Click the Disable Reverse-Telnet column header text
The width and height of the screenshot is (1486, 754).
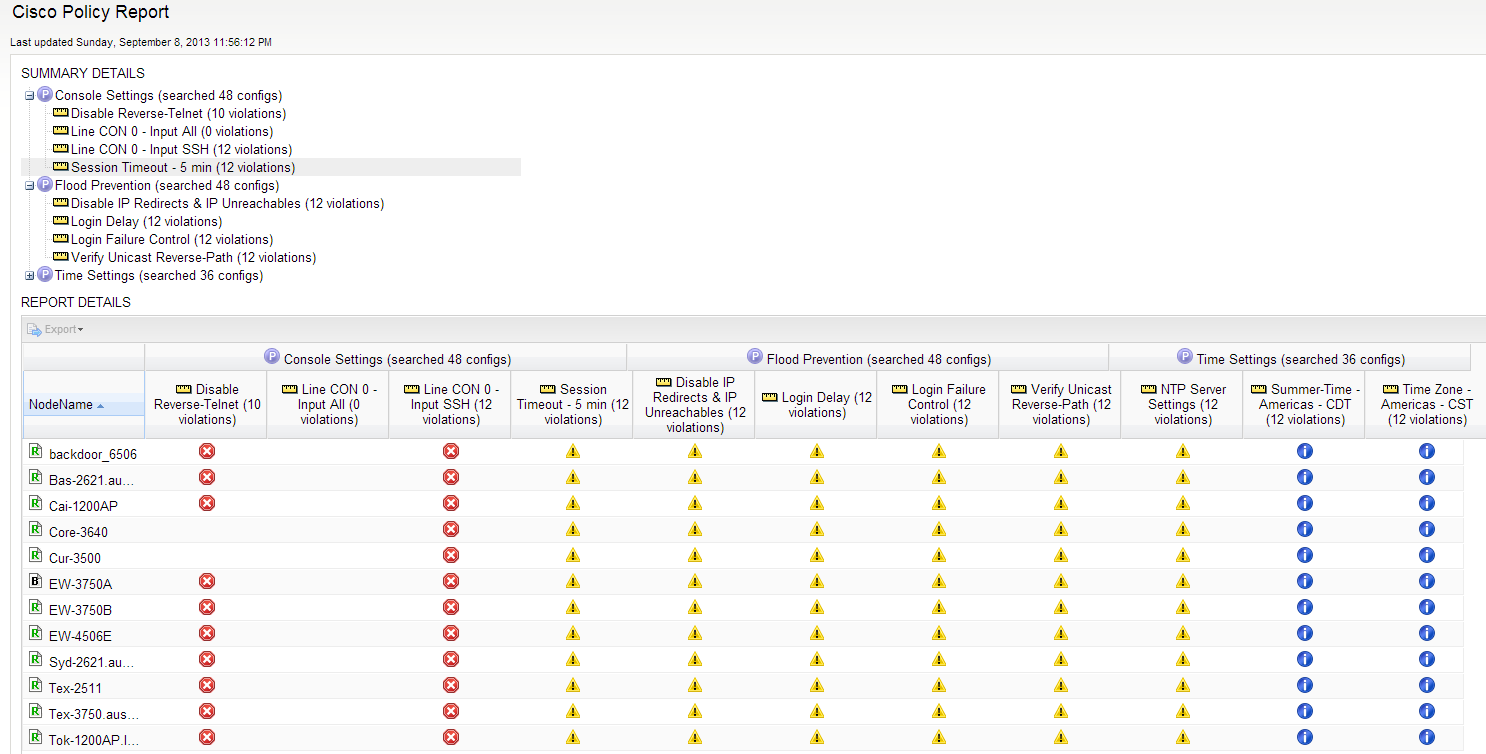point(207,405)
